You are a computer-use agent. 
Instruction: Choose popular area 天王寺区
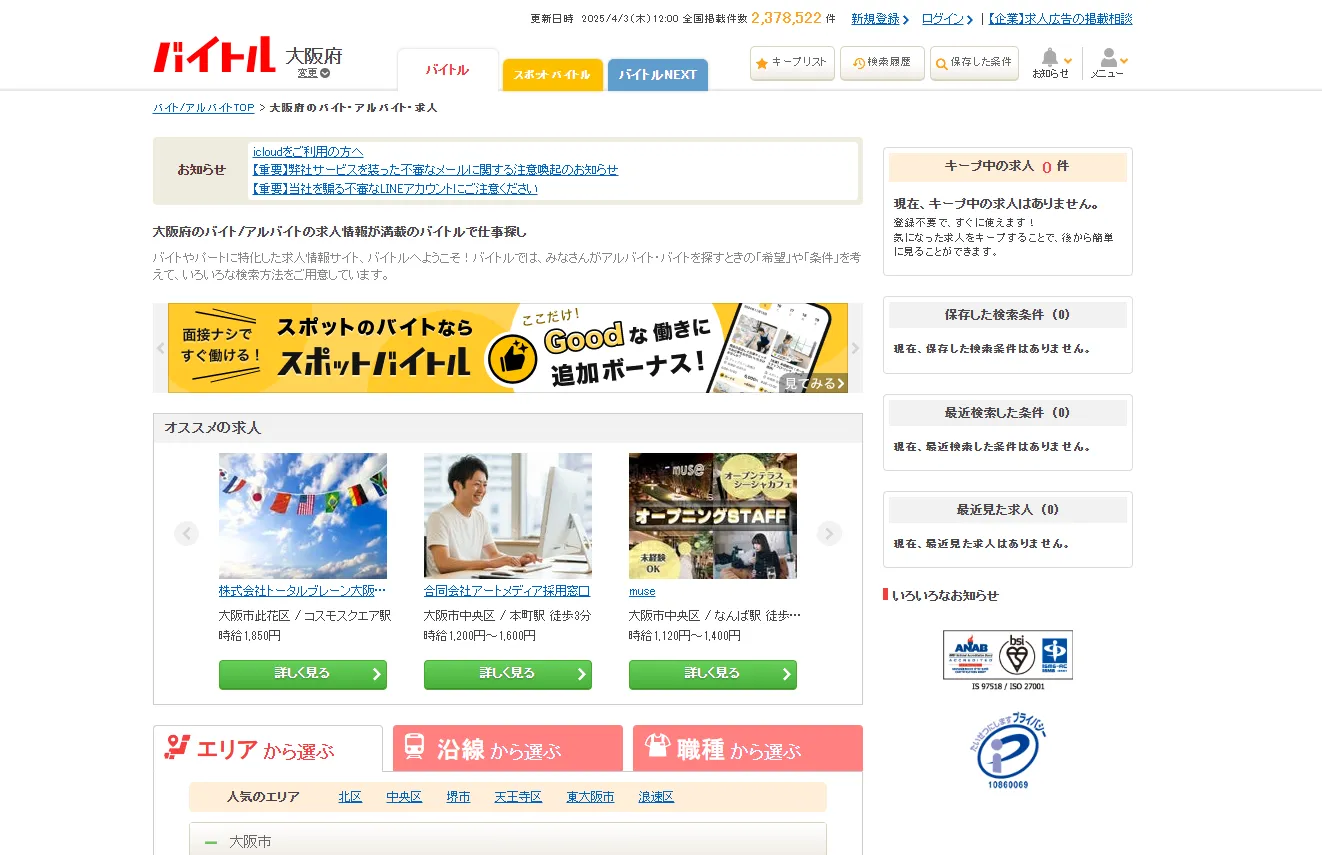pos(518,797)
